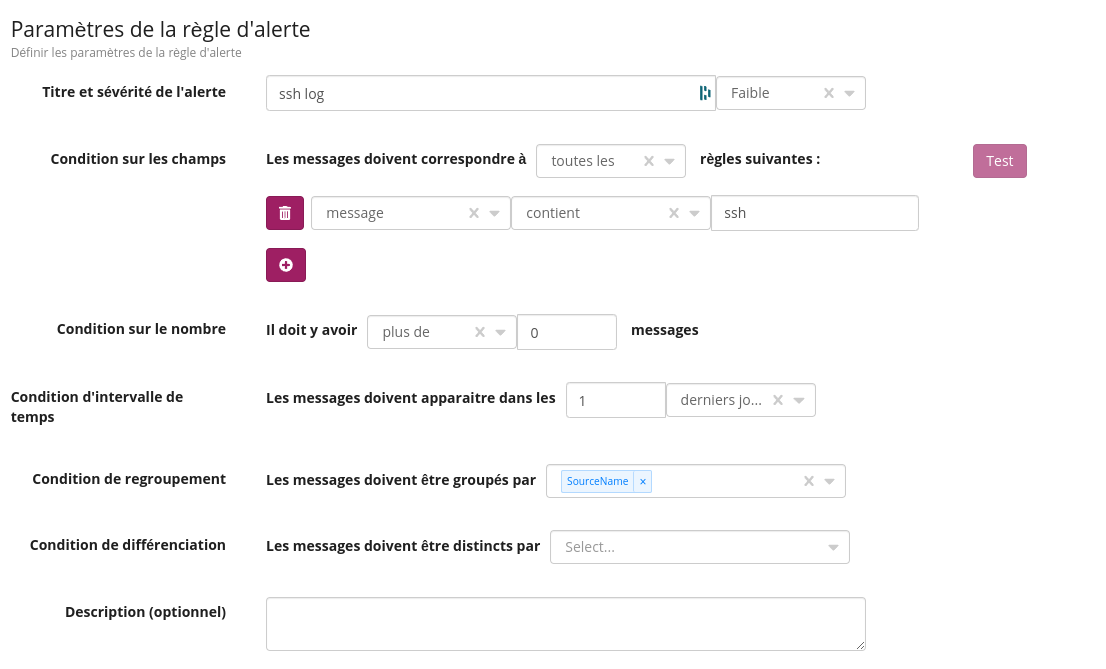The width and height of the screenshot is (1106, 669).
Task: Focus the alert title field 'ssh log'
Action: [x=480, y=94]
